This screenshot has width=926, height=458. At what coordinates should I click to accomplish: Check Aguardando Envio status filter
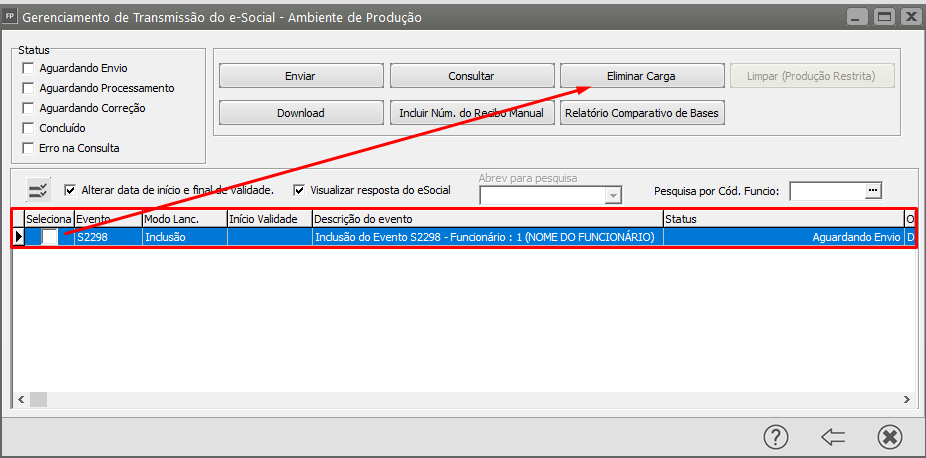click(x=28, y=68)
